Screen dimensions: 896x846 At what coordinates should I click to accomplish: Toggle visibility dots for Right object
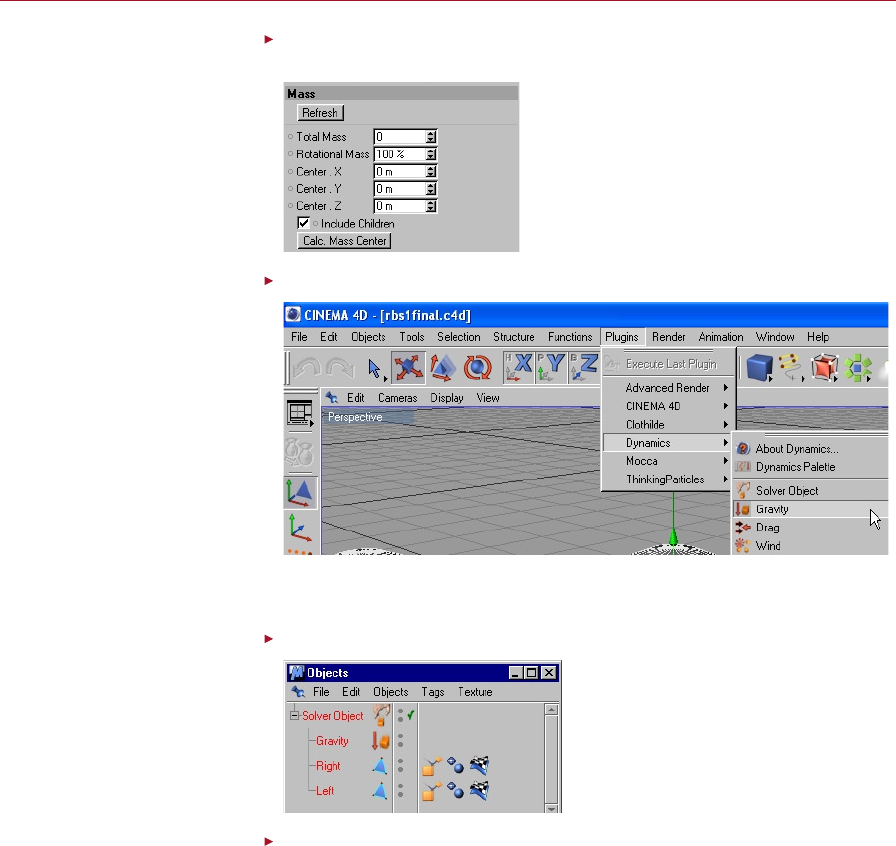(401, 765)
